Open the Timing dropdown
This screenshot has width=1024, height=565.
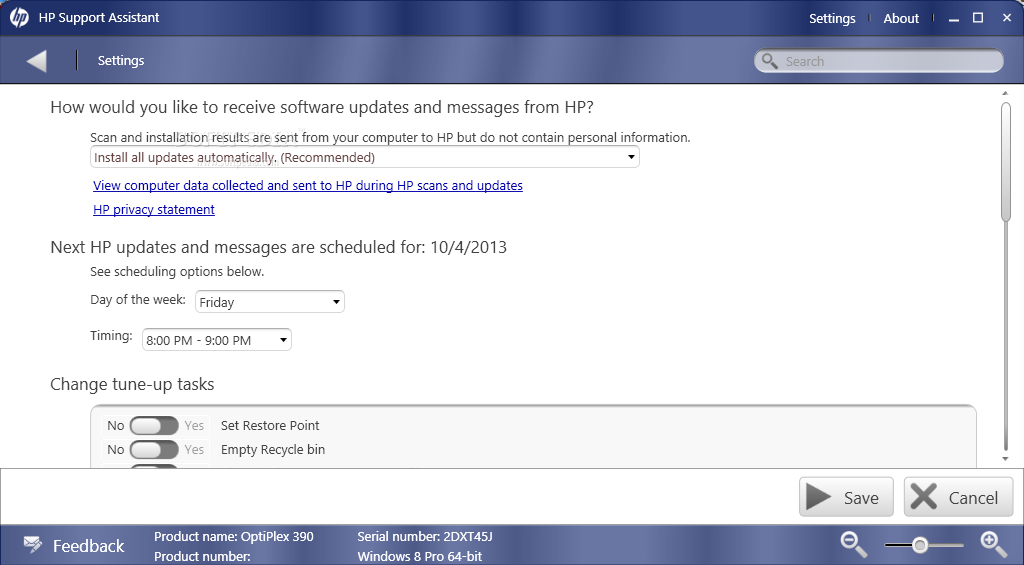[x=217, y=340]
